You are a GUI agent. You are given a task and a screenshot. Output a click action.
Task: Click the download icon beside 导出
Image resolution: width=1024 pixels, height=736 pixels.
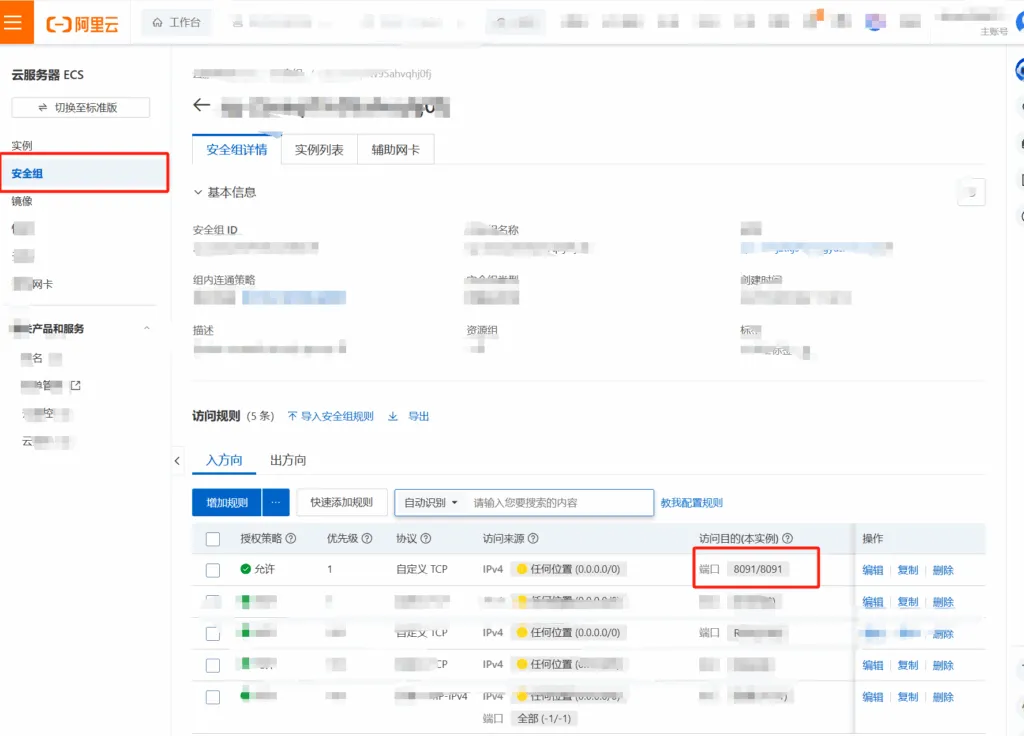click(x=392, y=416)
